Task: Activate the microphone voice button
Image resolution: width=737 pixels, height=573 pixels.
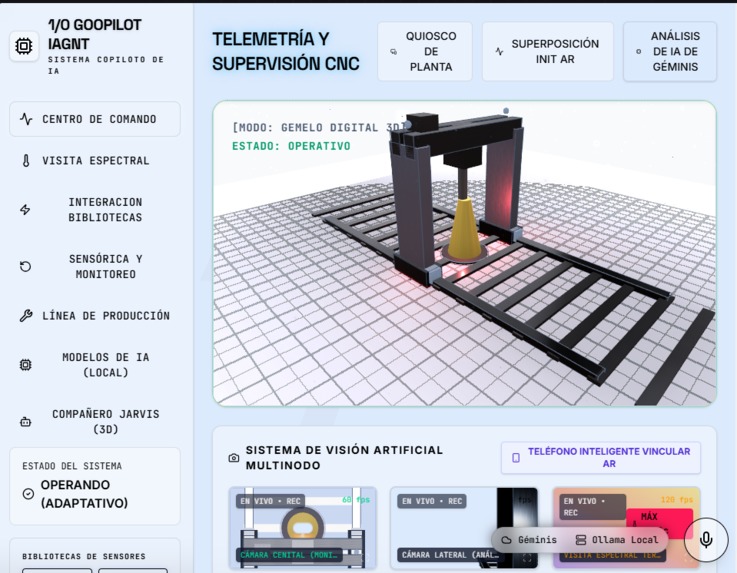Action: pos(706,540)
